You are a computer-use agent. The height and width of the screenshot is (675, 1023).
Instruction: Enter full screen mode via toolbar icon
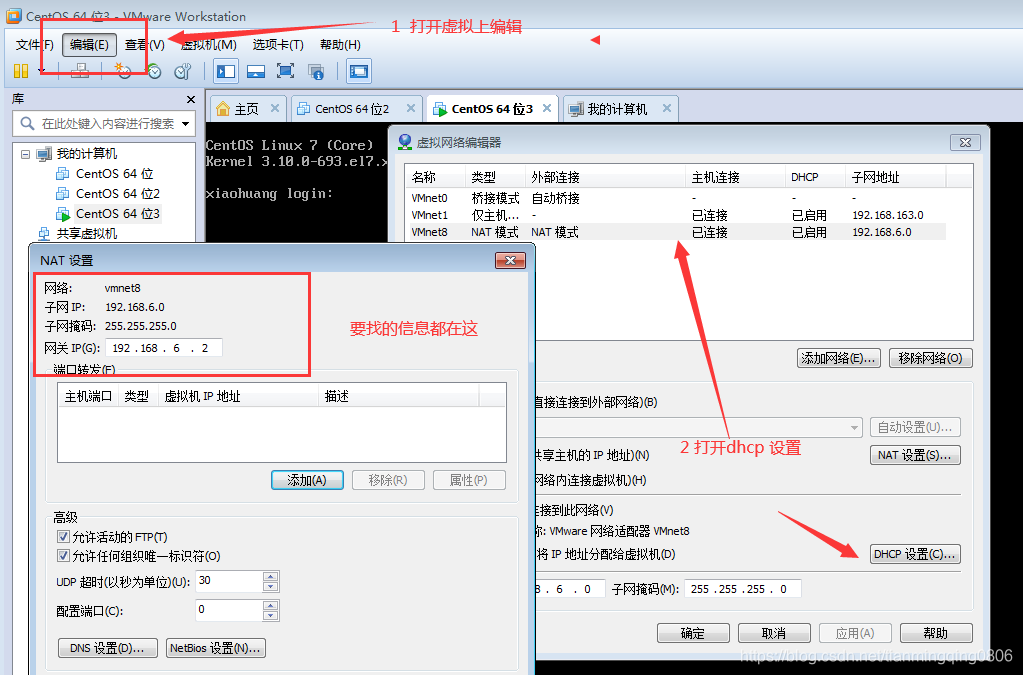(286, 71)
